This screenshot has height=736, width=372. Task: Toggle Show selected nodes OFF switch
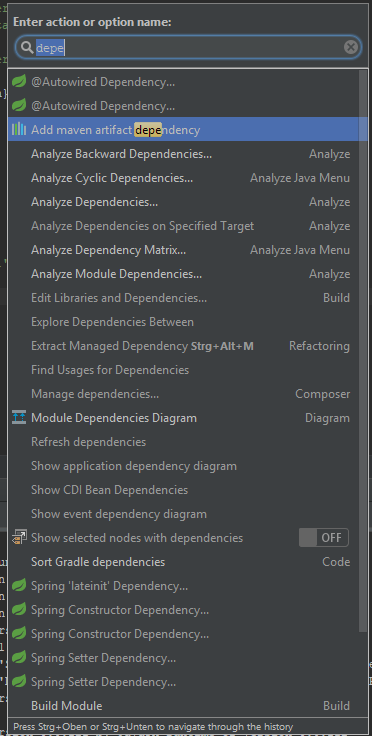[324, 537]
